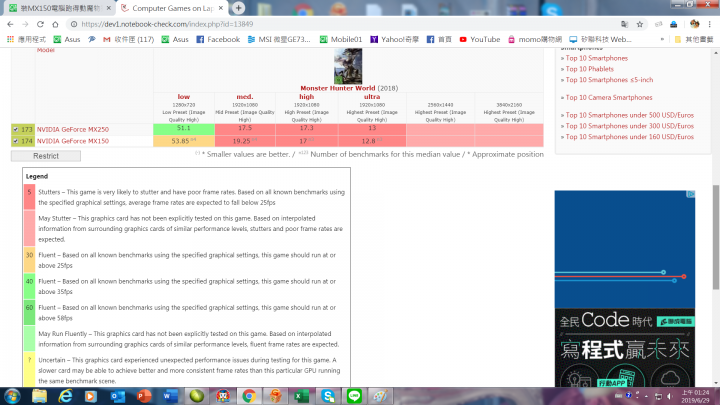The image size is (720, 405).
Task: Open Word from the taskbar
Action: click(170, 396)
